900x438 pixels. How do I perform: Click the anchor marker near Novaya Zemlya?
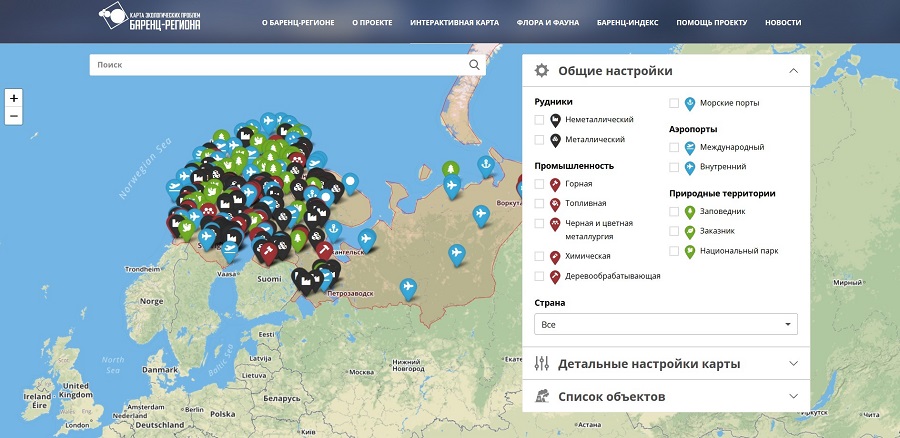tap(486, 166)
